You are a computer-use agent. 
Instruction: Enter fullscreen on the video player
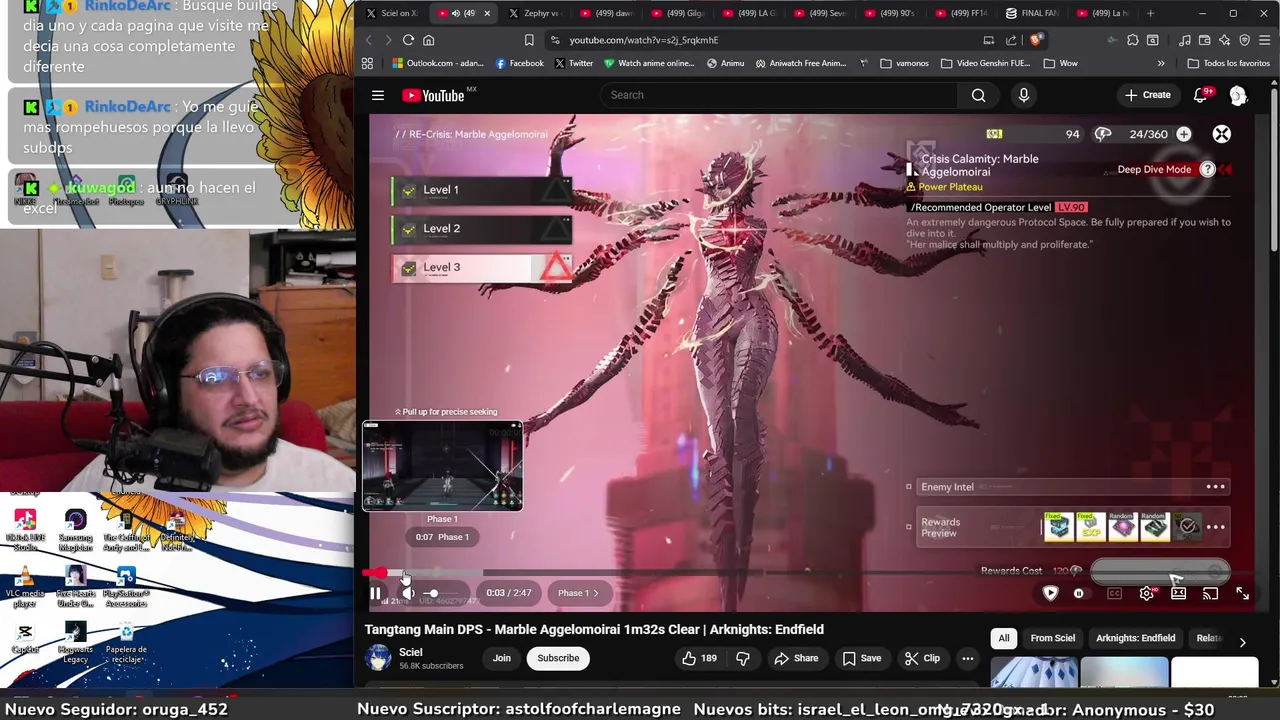coord(1242,594)
